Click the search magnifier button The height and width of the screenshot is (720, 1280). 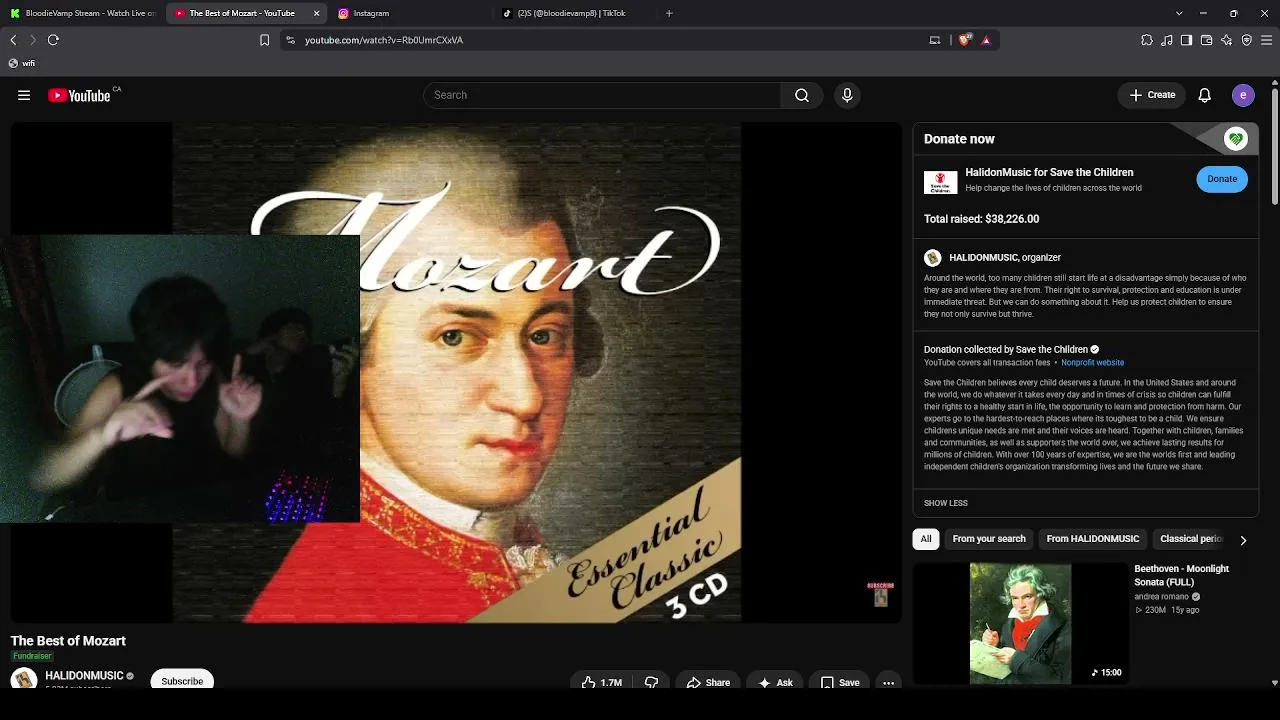[x=802, y=95]
